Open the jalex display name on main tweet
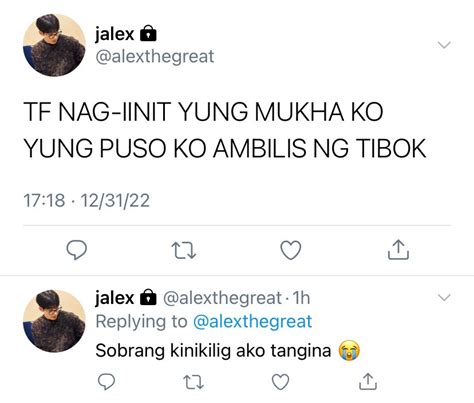This screenshot has height=403, width=474. (x=115, y=34)
